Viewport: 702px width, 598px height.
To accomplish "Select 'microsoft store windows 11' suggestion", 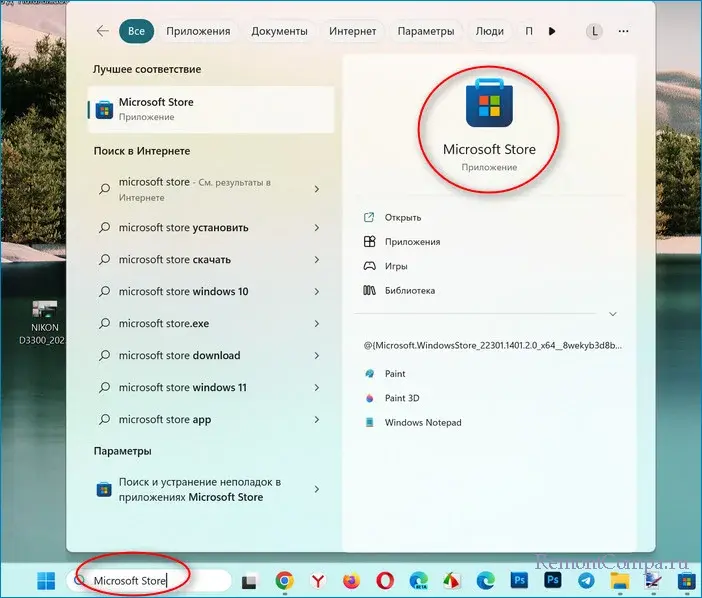I will [211, 388].
